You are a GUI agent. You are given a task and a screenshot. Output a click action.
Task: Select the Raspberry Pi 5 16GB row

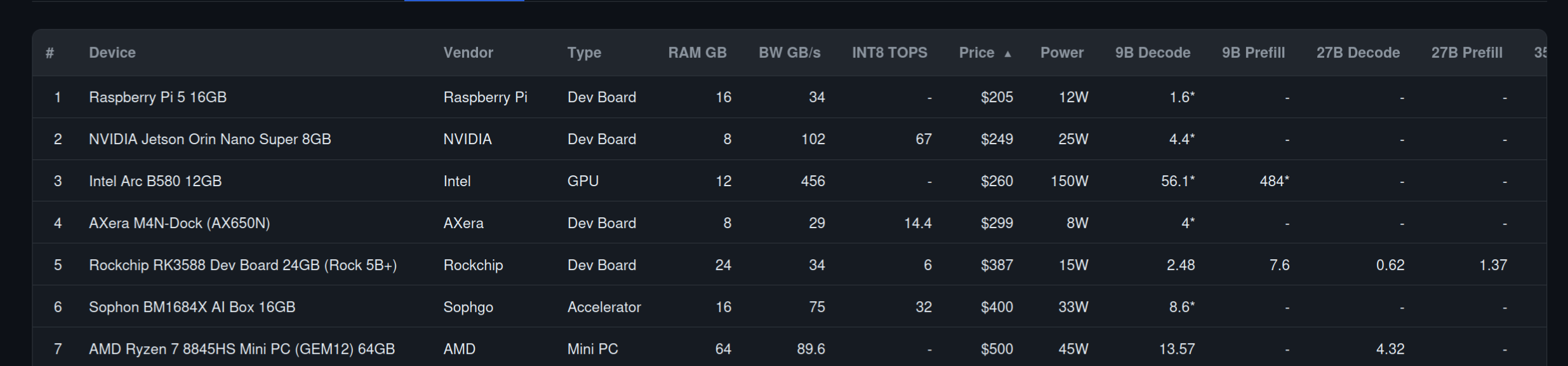[157, 97]
